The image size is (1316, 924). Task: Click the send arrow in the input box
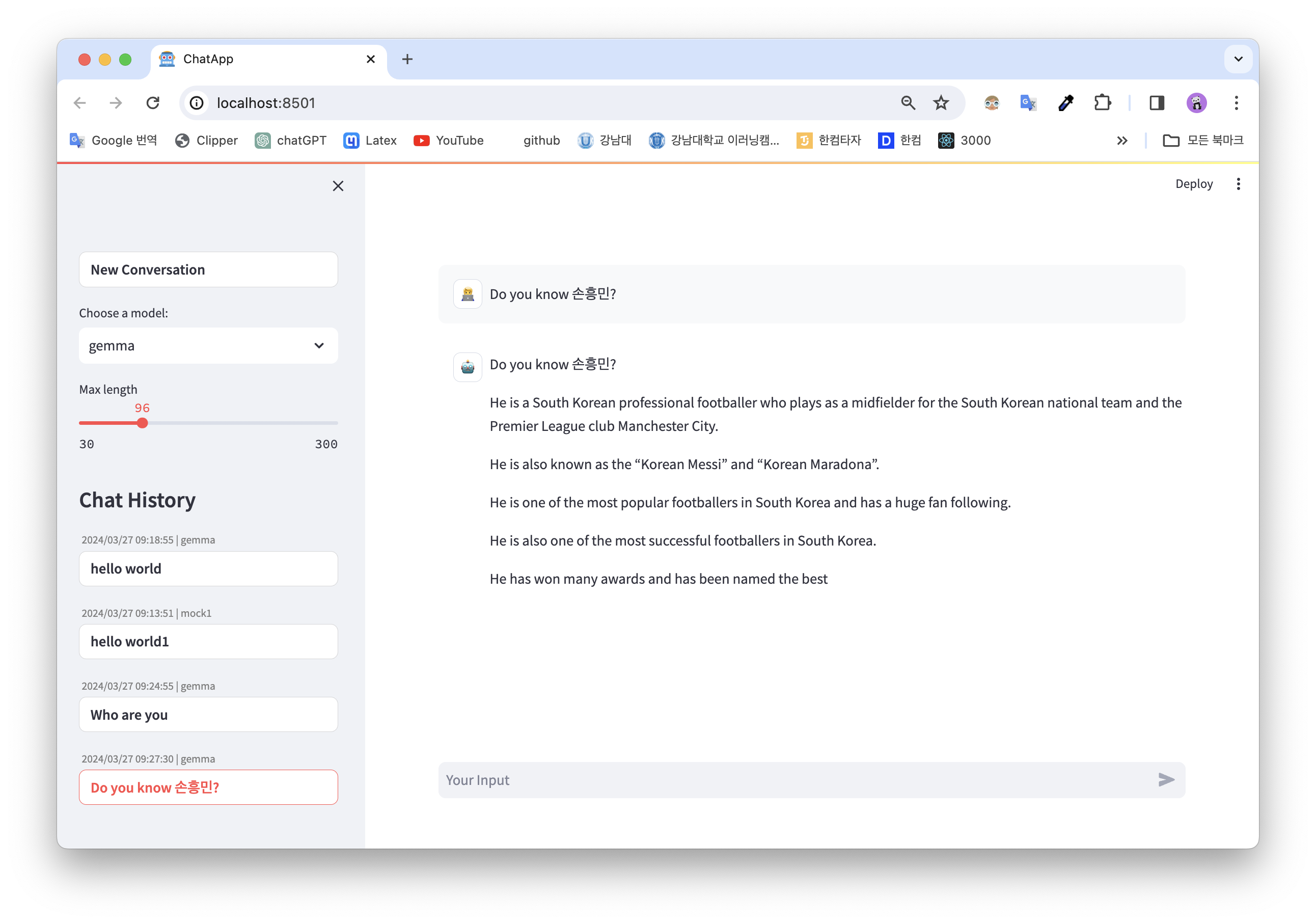pyautogui.click(x=1166, y=779)
